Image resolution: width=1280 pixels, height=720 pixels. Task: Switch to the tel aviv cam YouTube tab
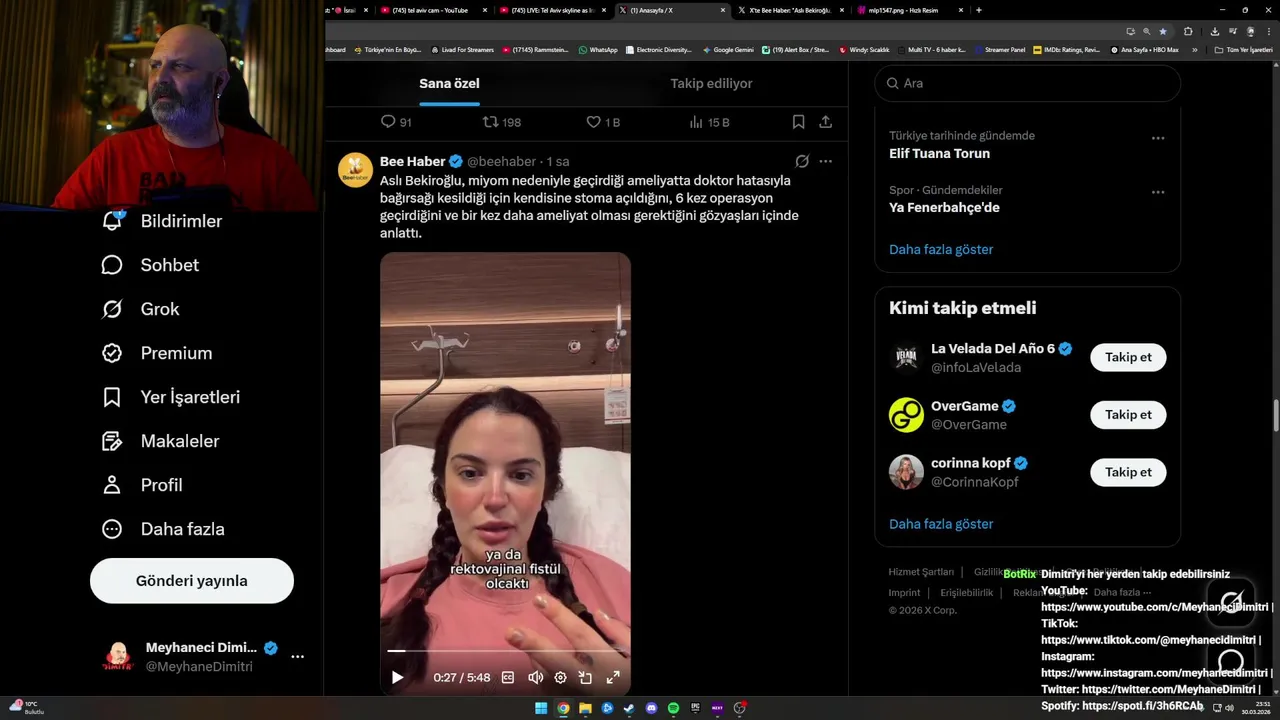[x=435, y=10]
